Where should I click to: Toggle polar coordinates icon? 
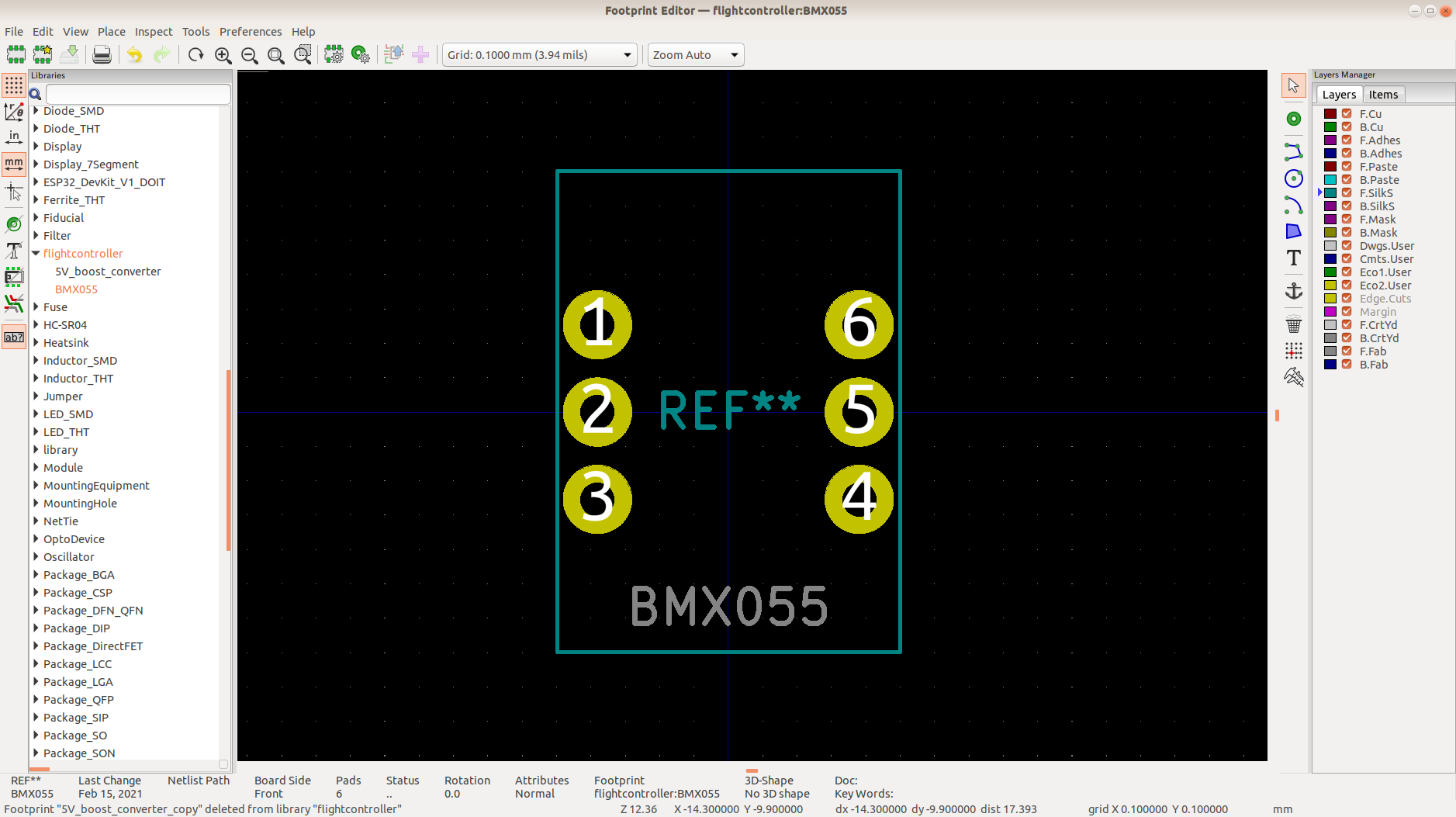(14, 112)
